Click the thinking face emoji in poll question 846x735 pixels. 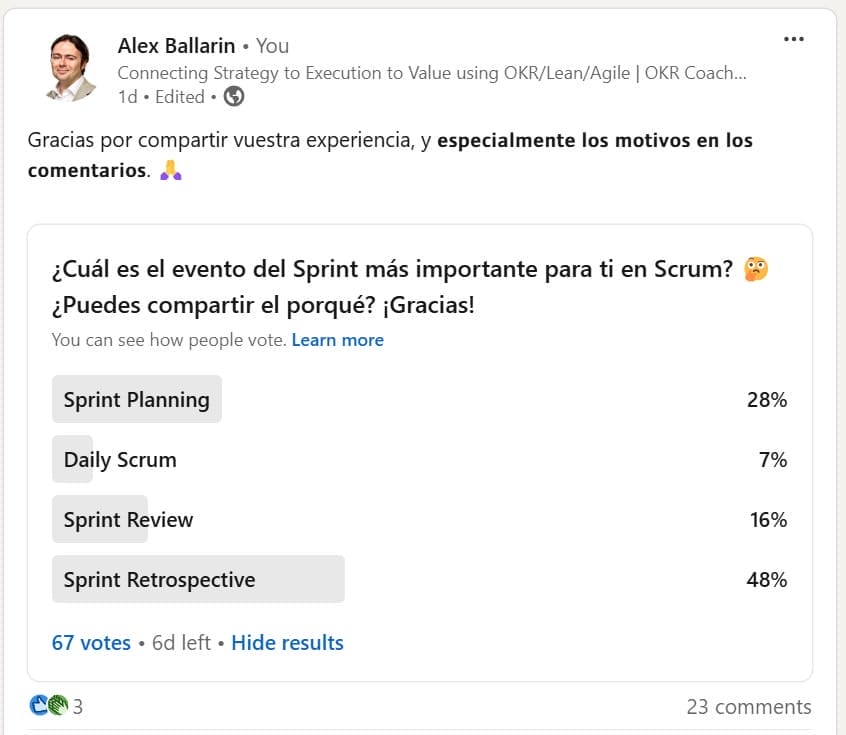point(756,269)
